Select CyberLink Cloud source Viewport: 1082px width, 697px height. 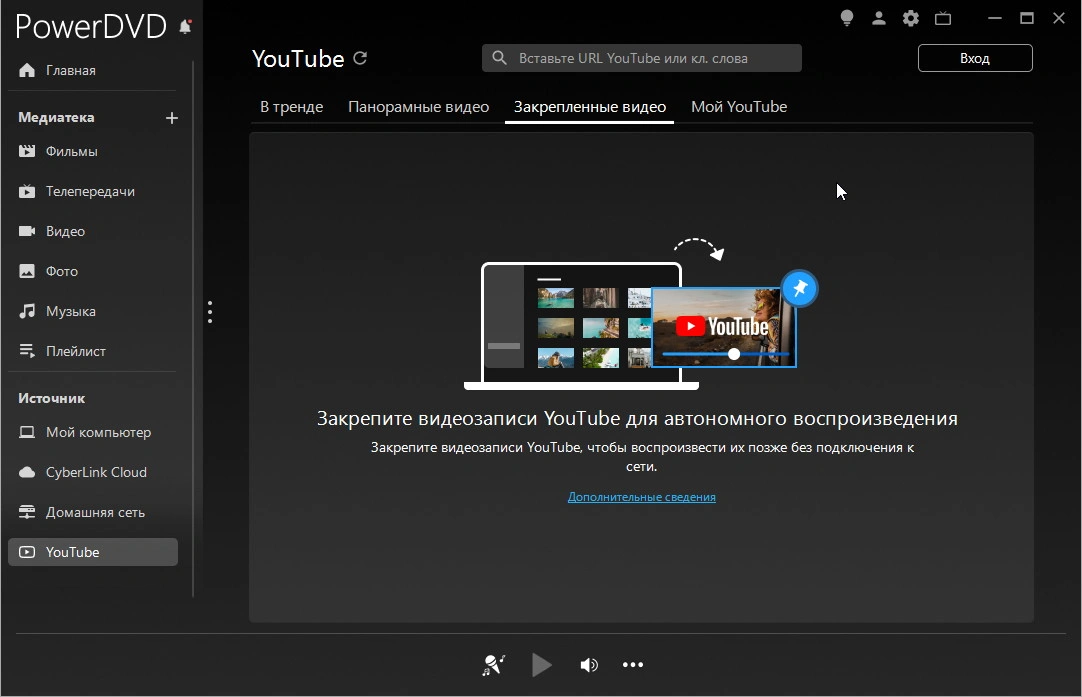[96, 472]
